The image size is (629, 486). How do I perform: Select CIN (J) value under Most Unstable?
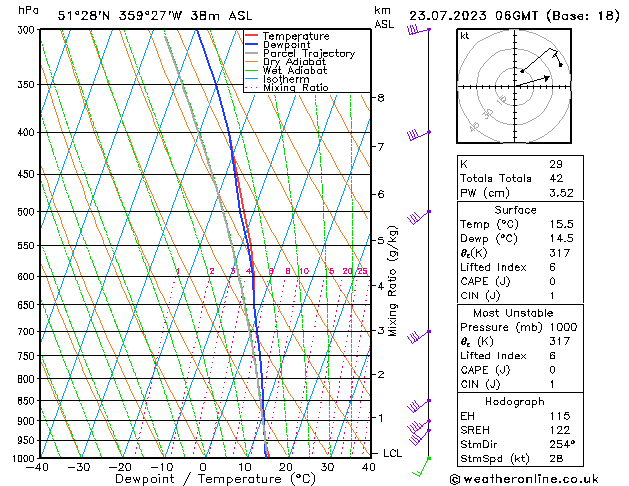(x=552, y=384)
